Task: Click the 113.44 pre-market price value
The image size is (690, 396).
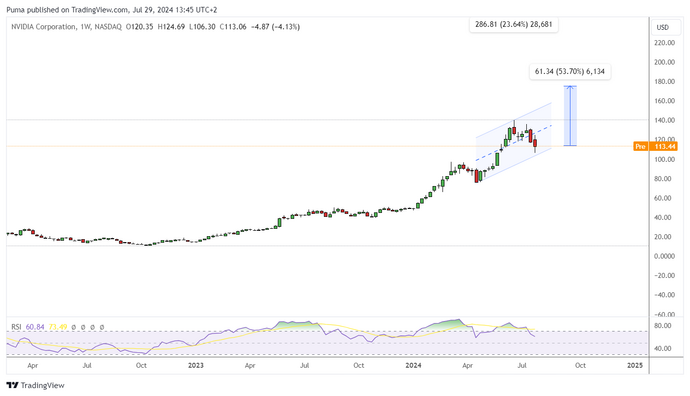Action: 664,147
